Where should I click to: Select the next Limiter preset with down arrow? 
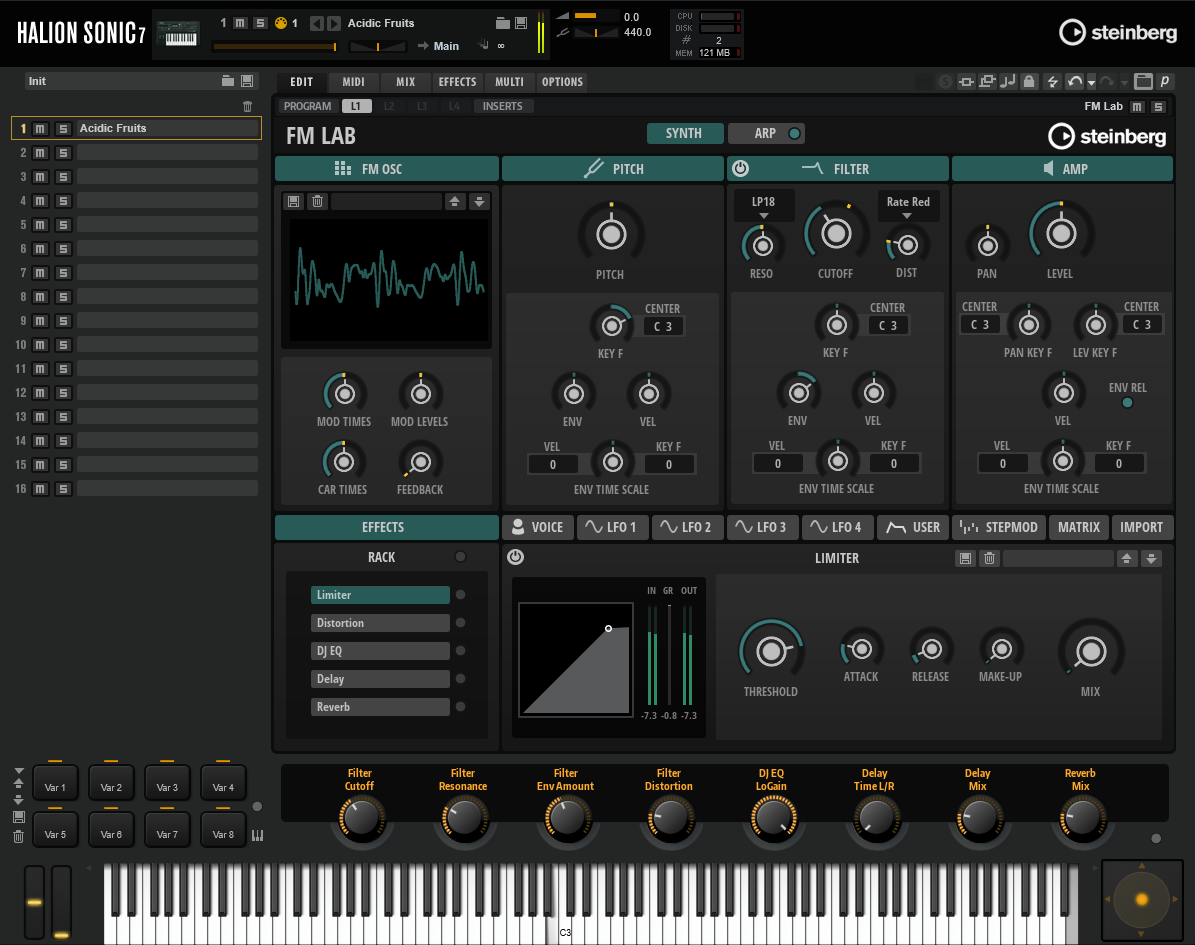click(x=1152, y=559)
